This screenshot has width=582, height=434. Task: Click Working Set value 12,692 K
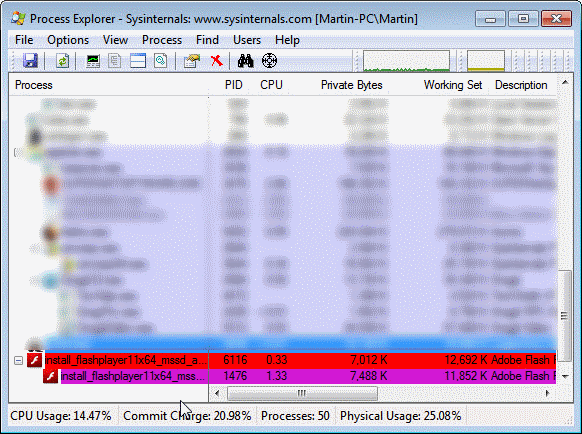click(x=466, y=360)
